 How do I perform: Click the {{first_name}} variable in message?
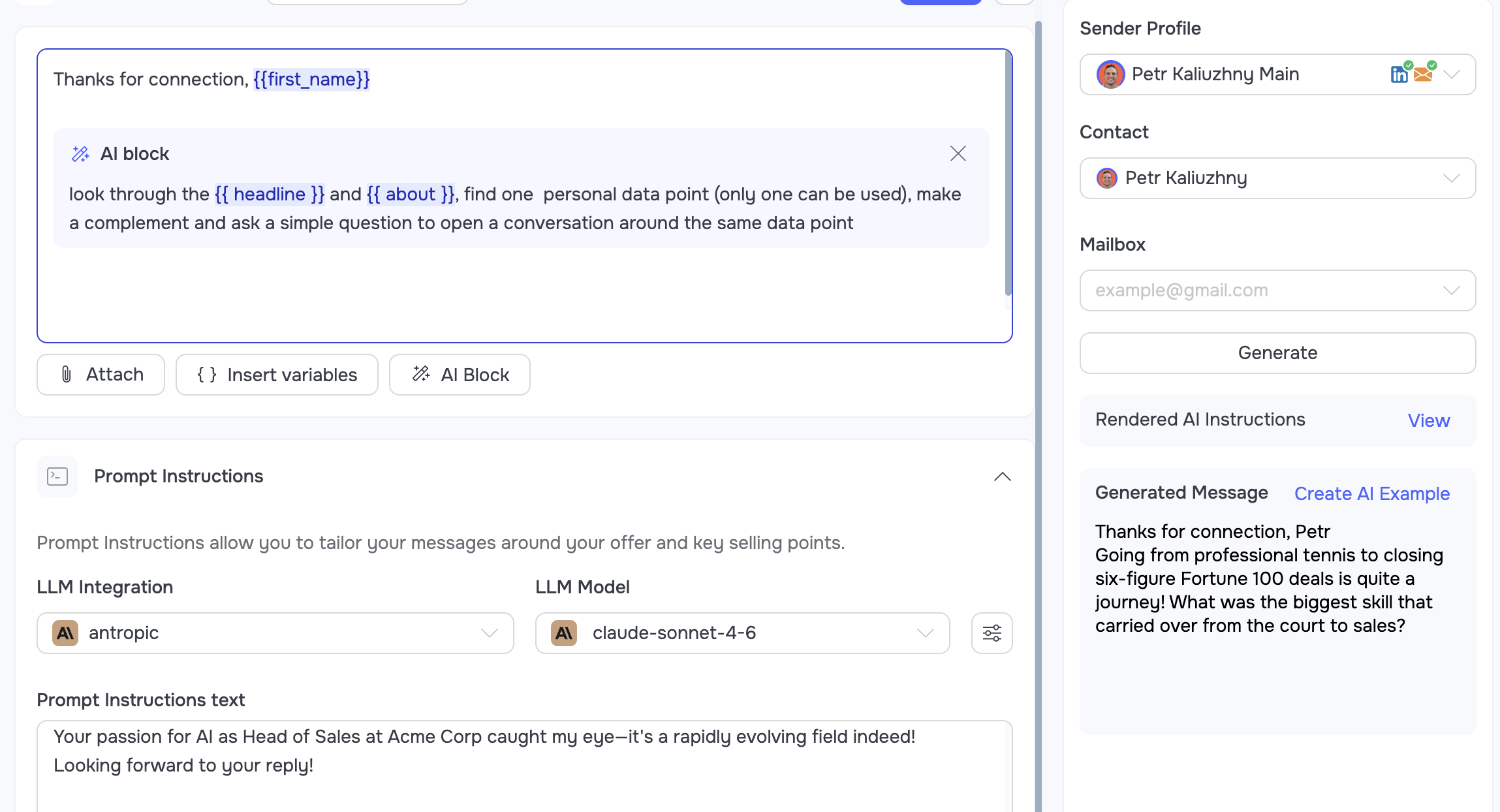coord(311,80)
